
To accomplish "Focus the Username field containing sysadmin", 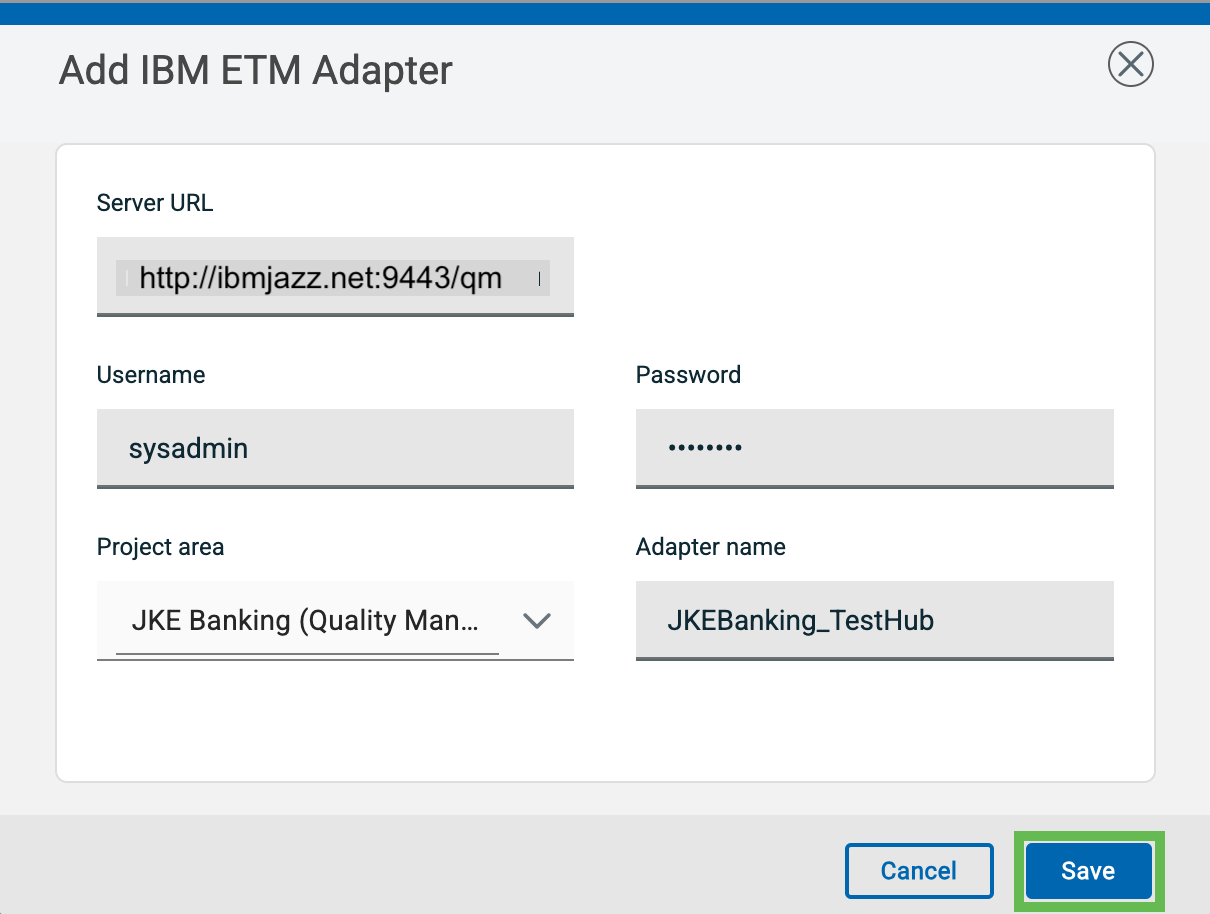I will point(335,448).
